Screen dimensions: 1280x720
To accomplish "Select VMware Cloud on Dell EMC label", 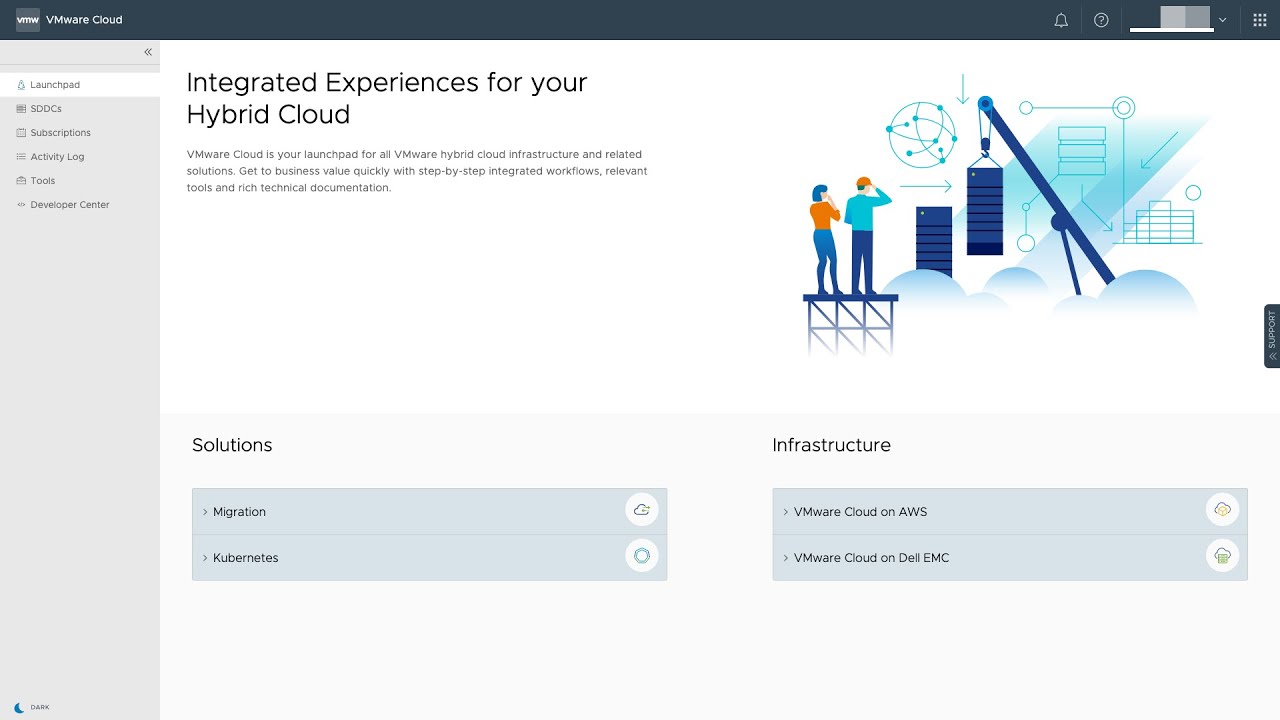I will tap(871, 558).
